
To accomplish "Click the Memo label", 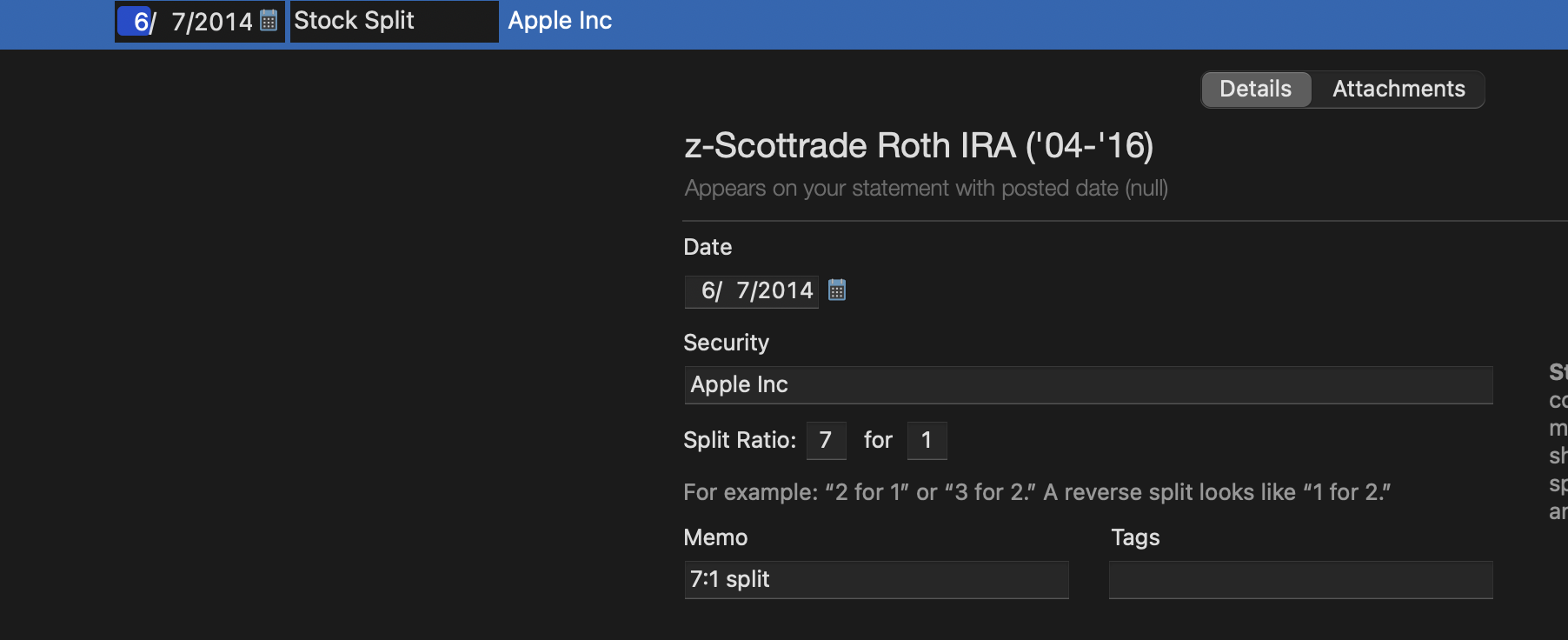I will 715,537.
